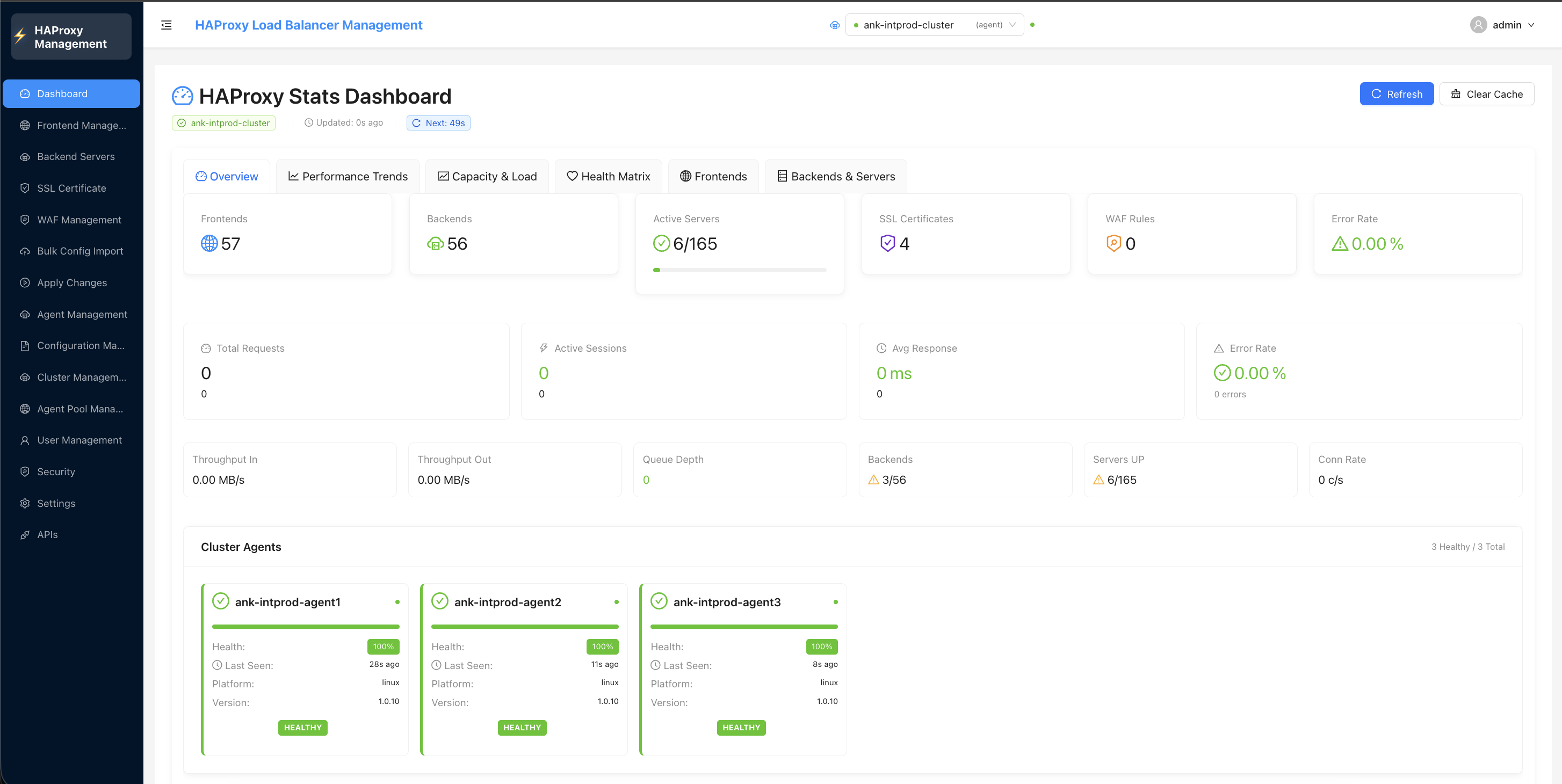Viewport: 1562px width, 784px height.
Task: Open the ank-intprod-cluster selector dropdown
Action: [x=934, y=25]
